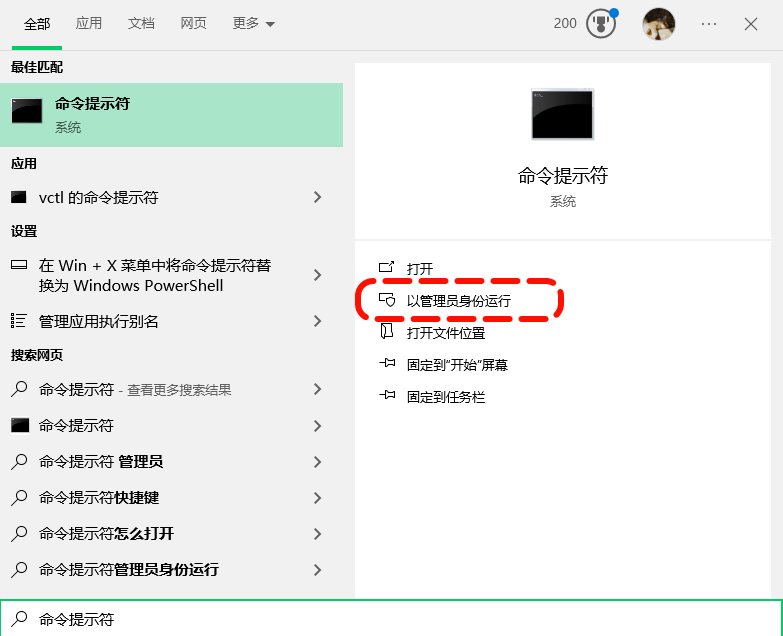The width and height of the screenshot is (783, 636).
Task: Open 命令提示符 - 查看更多搜索结果
Action: point(171,389)
